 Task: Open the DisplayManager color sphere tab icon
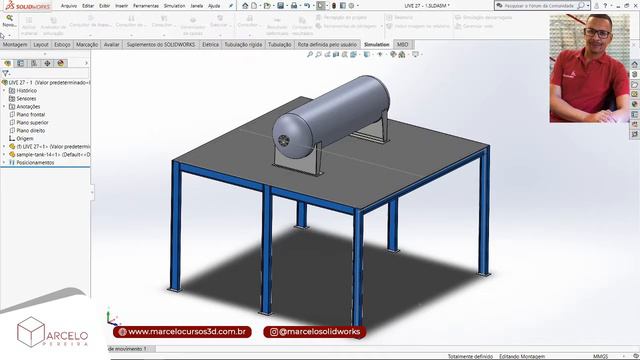point(61,63)
